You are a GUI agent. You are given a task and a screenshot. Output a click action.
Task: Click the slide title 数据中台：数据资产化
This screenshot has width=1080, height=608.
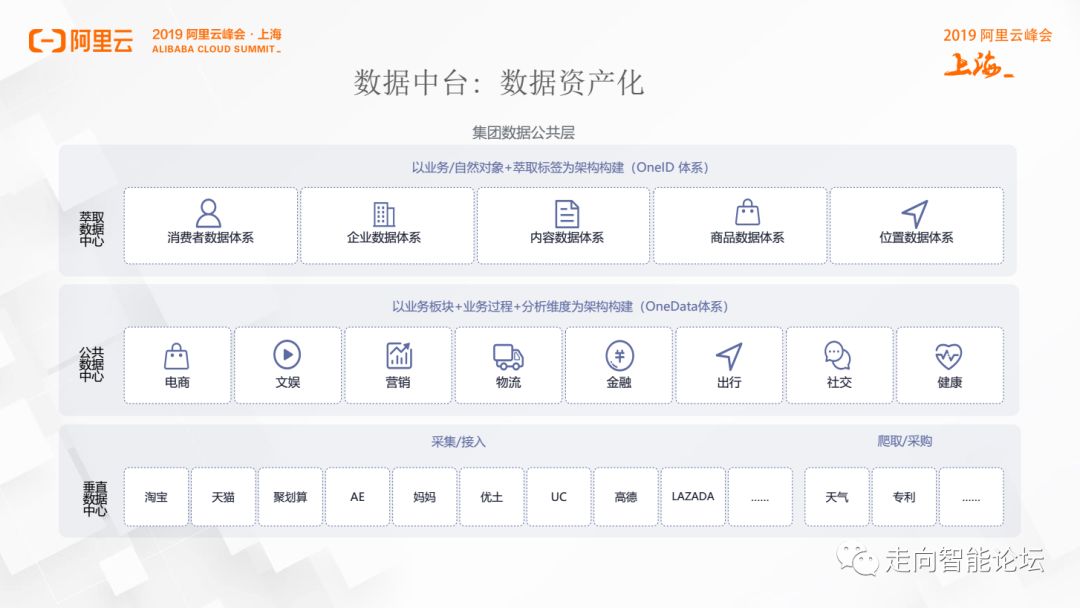(499, 83)
